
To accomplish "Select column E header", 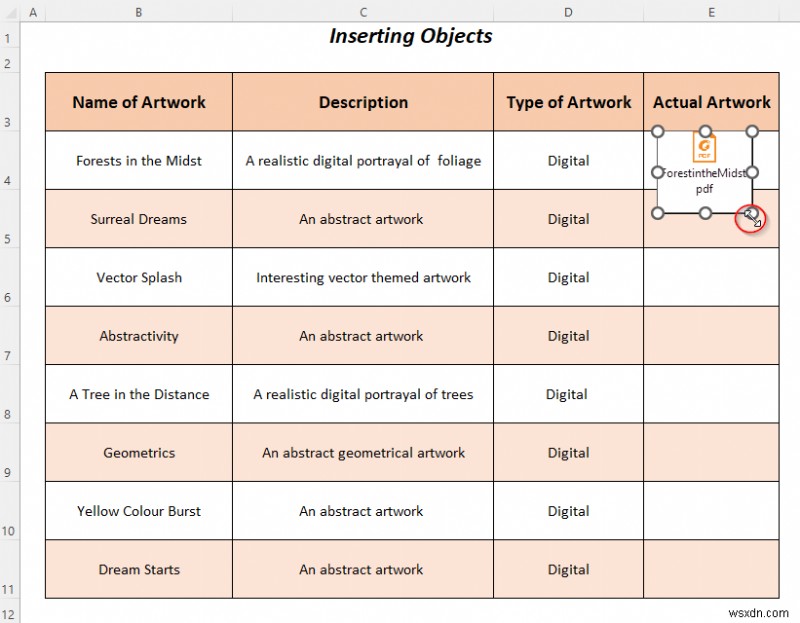I will [711, 12].
